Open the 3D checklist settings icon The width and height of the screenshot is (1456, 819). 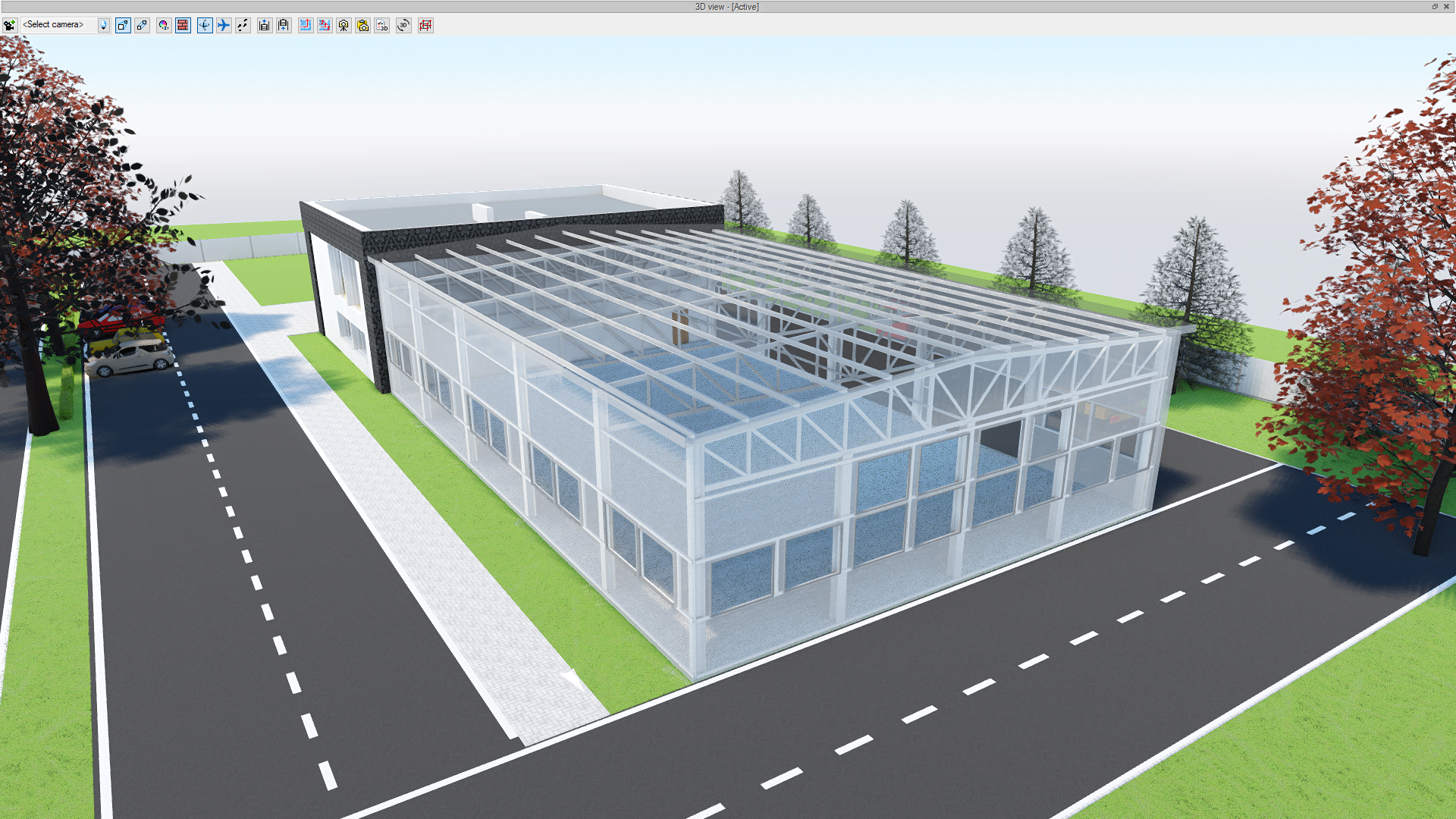coord(382,25)
